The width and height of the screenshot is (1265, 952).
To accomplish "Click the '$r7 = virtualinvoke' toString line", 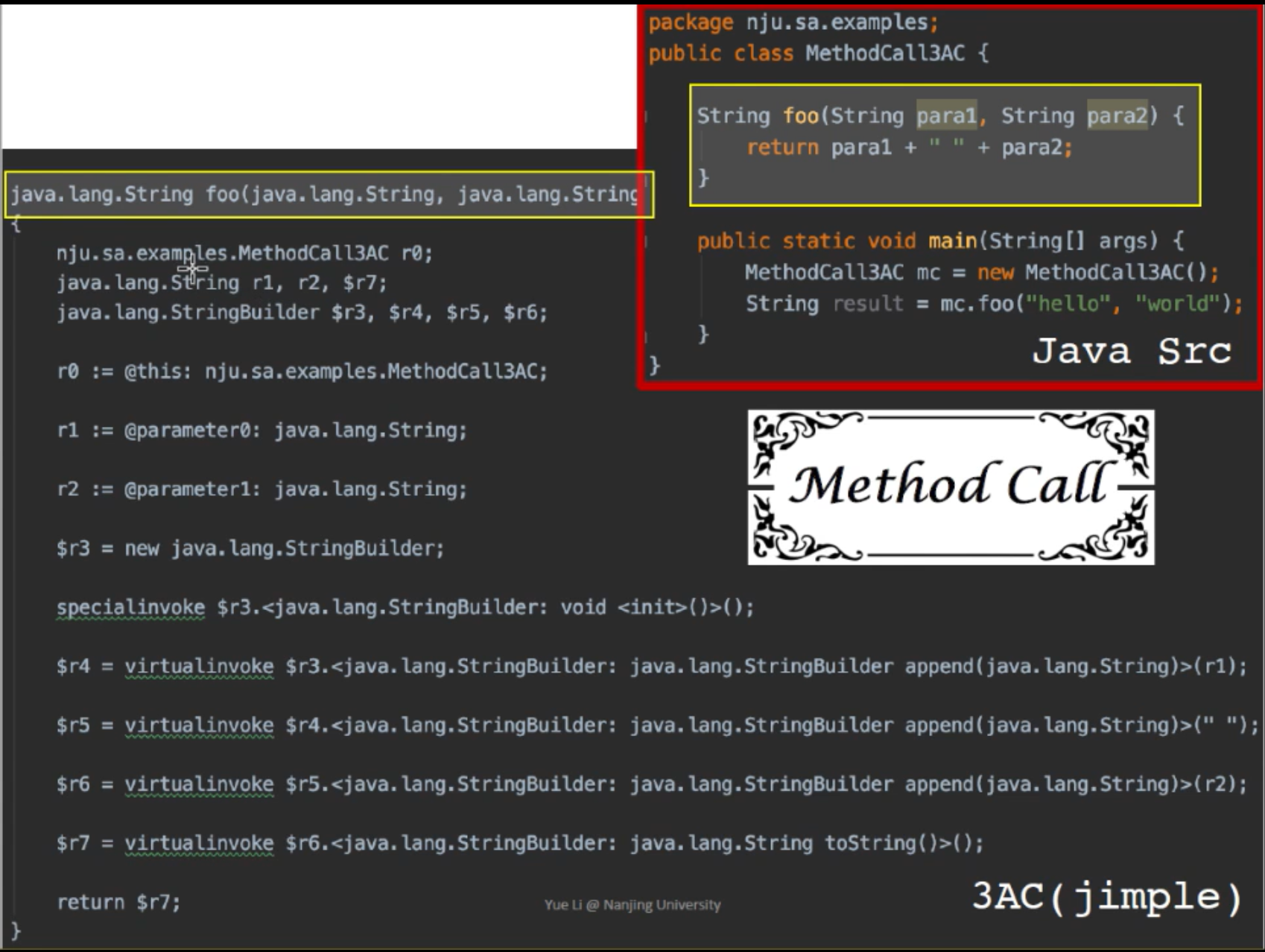I will [520, 843].
